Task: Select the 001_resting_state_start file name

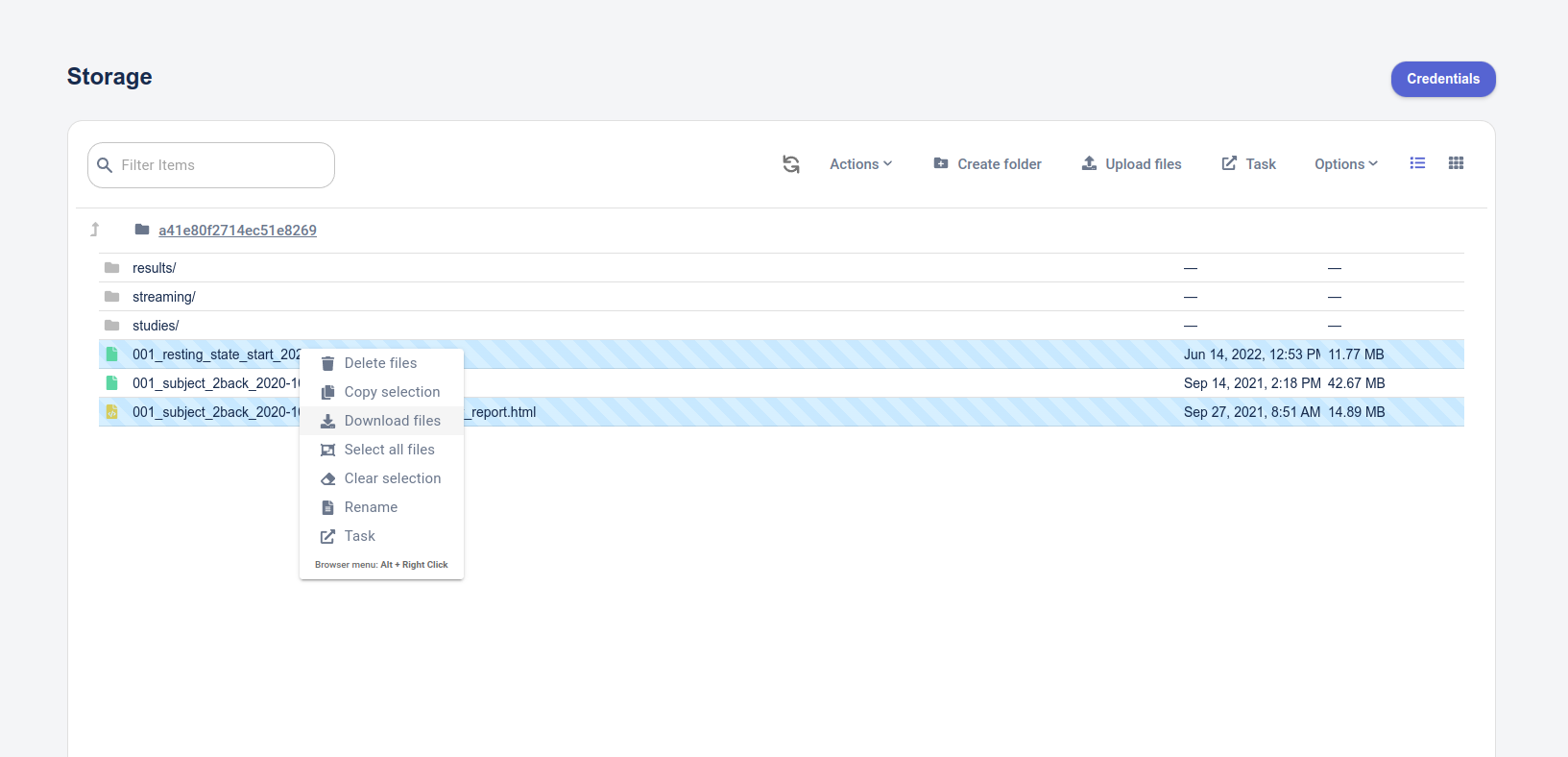Action: [216, 354]
